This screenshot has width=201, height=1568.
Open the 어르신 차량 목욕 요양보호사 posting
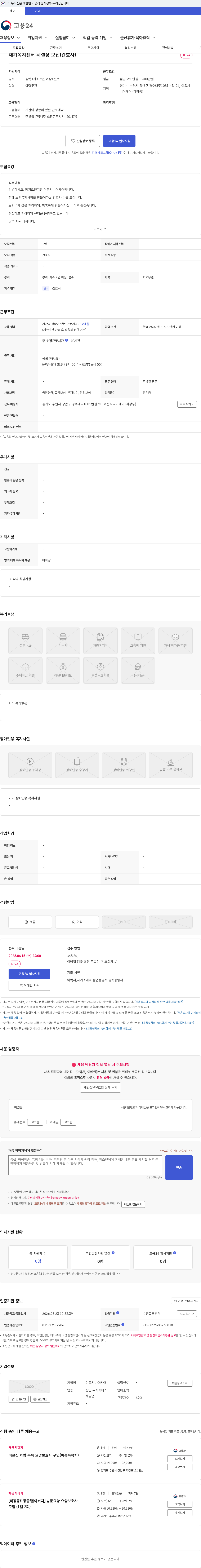43,1455
